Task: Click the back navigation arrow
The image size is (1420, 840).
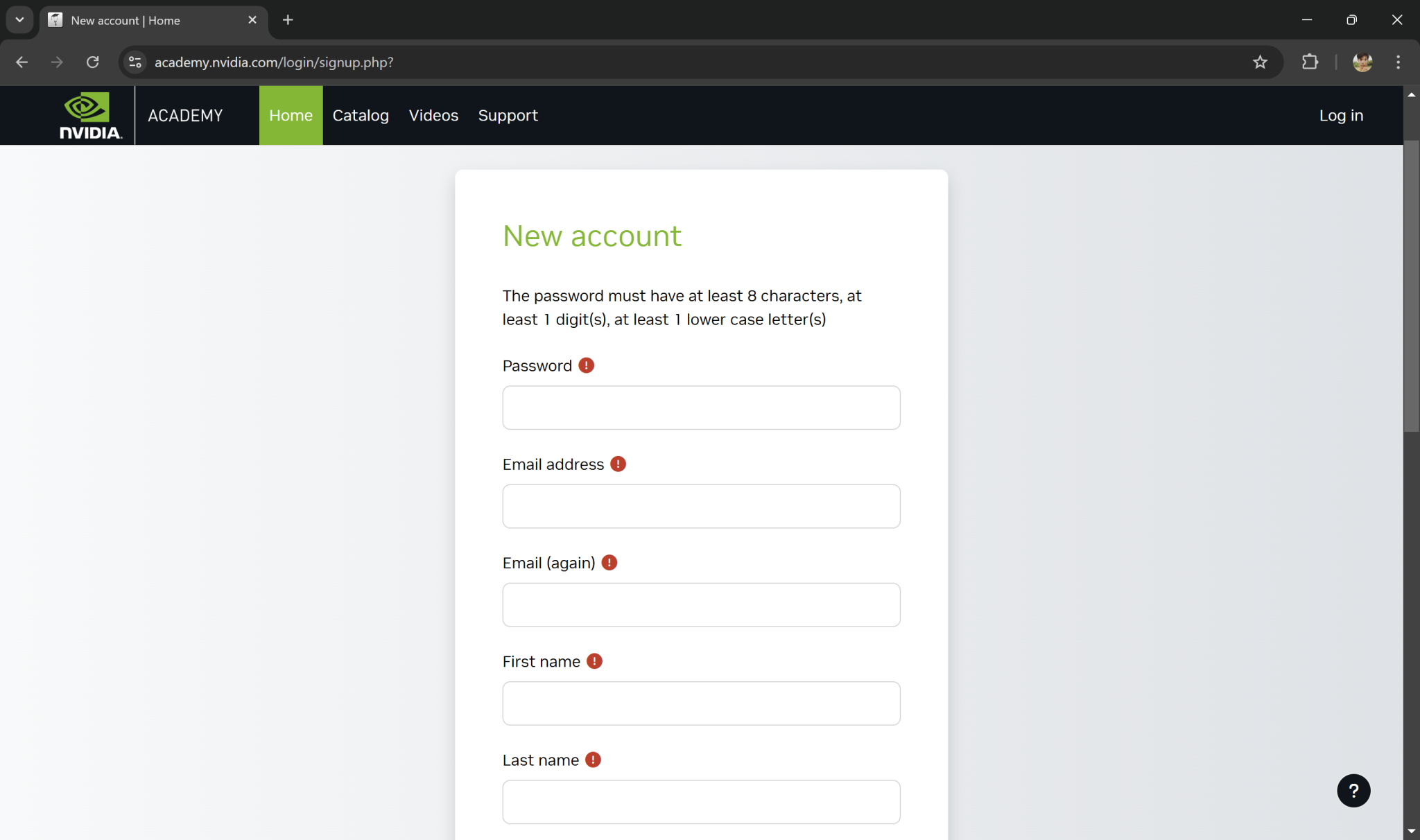Action: coord(21,62)
